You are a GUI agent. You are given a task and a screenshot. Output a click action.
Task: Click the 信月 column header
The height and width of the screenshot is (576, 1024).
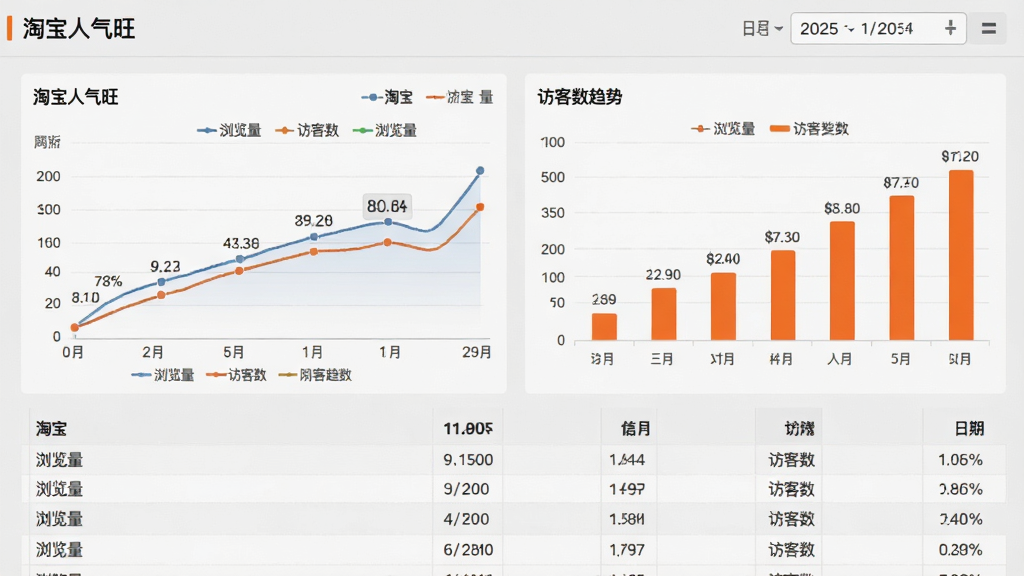[x=635, y=429]
